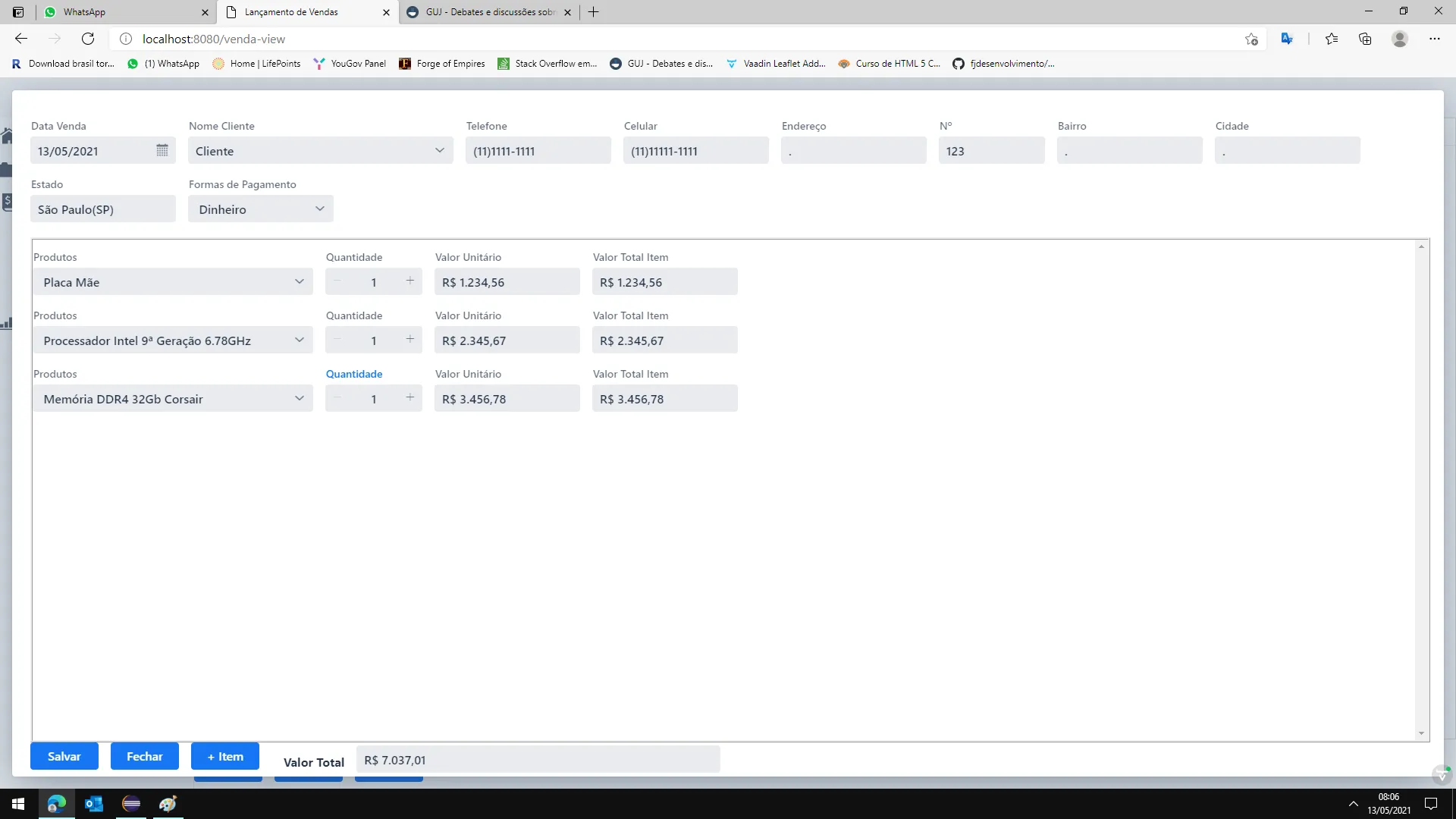Decrease quantity for Memória DDR4 row
Viewport: 1456px width, 819px height.
click(337, 397)
